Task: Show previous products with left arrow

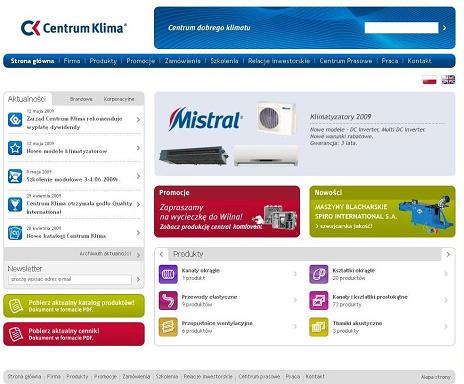Action: pos(161,254)
